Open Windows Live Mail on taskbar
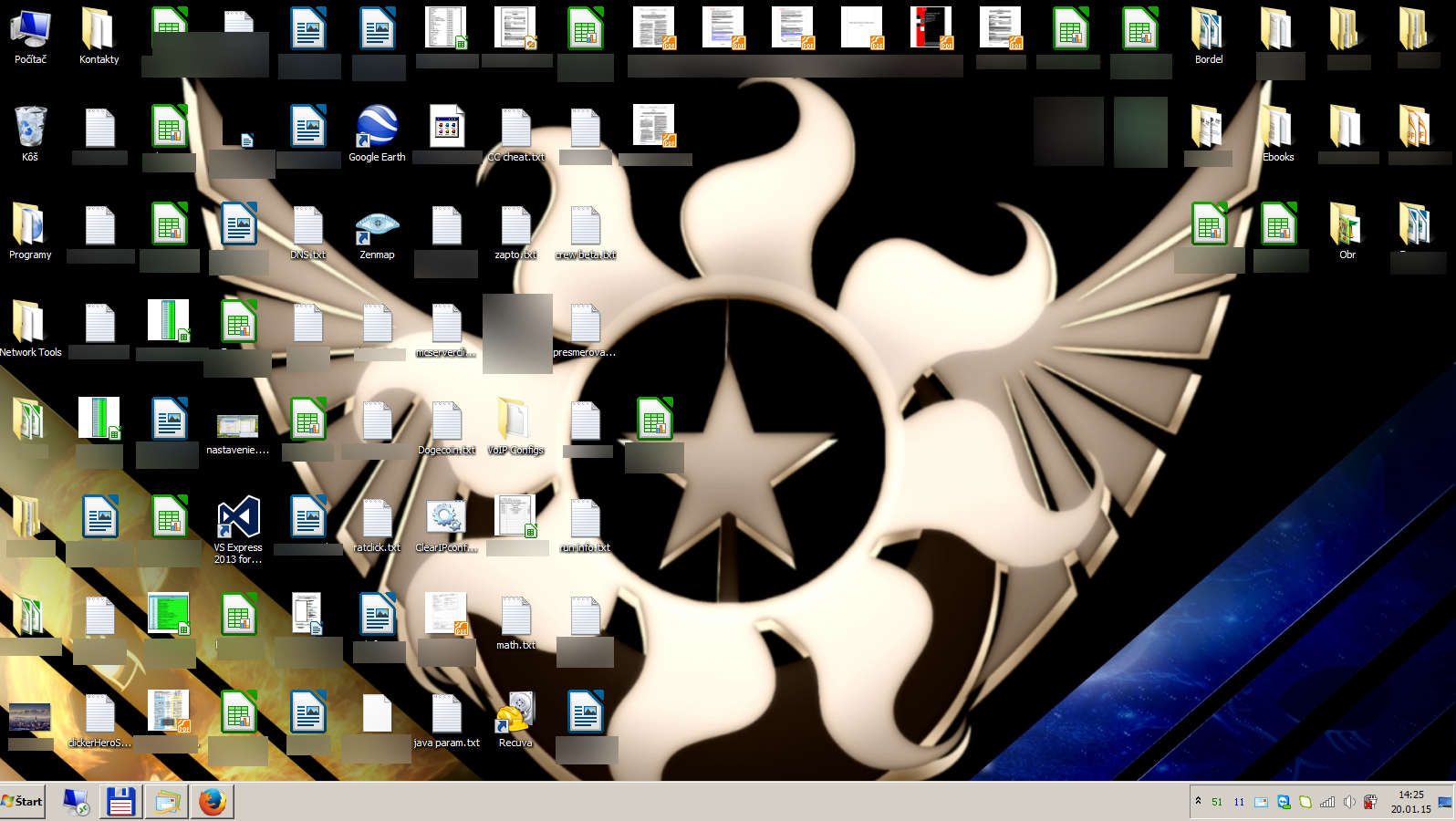This screenshot has height=821, width=1456. coord(167,802)
